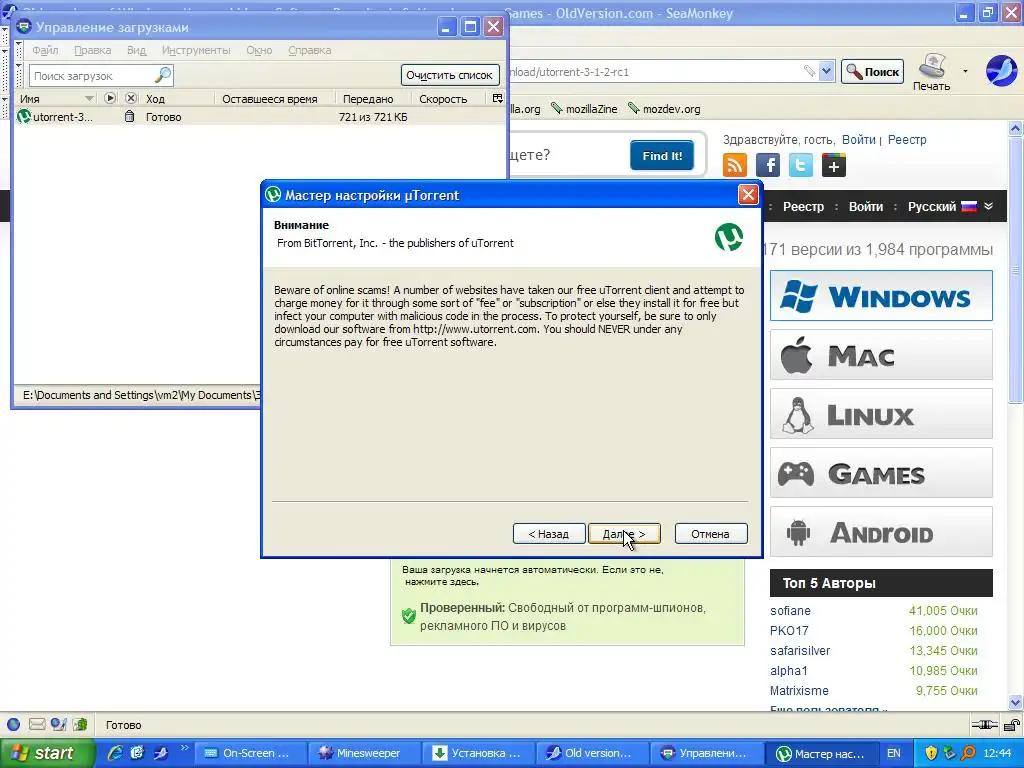Open the Инструменты menu in download manager
The image size is (1024, 768).
(196, 50)
